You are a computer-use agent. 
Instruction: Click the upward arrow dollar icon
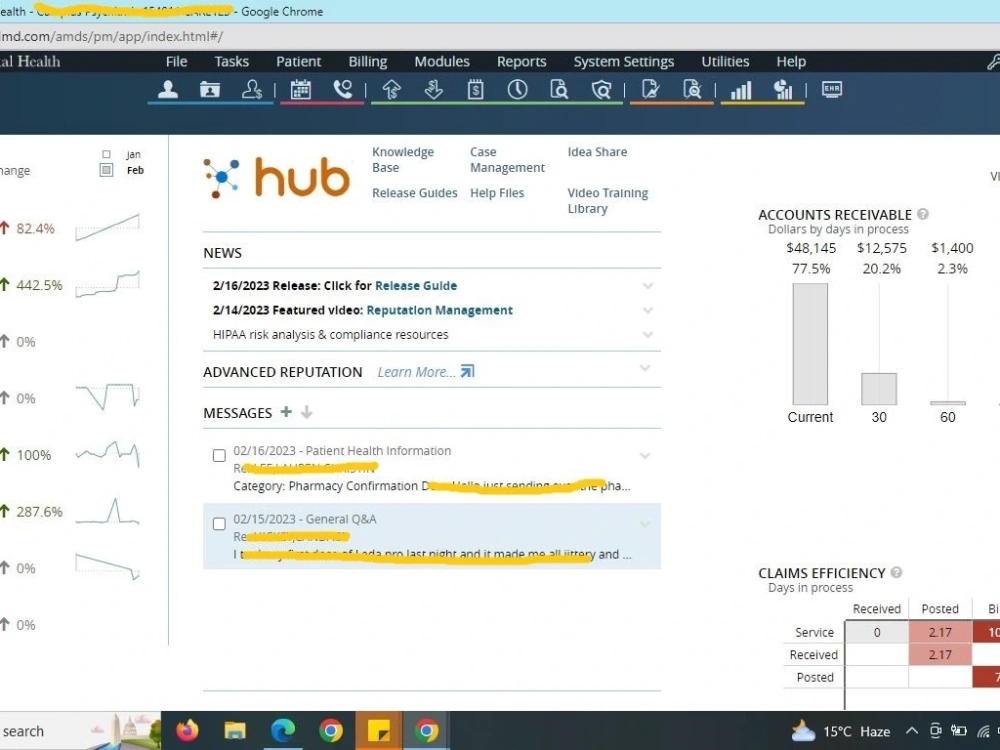[392, 89]
